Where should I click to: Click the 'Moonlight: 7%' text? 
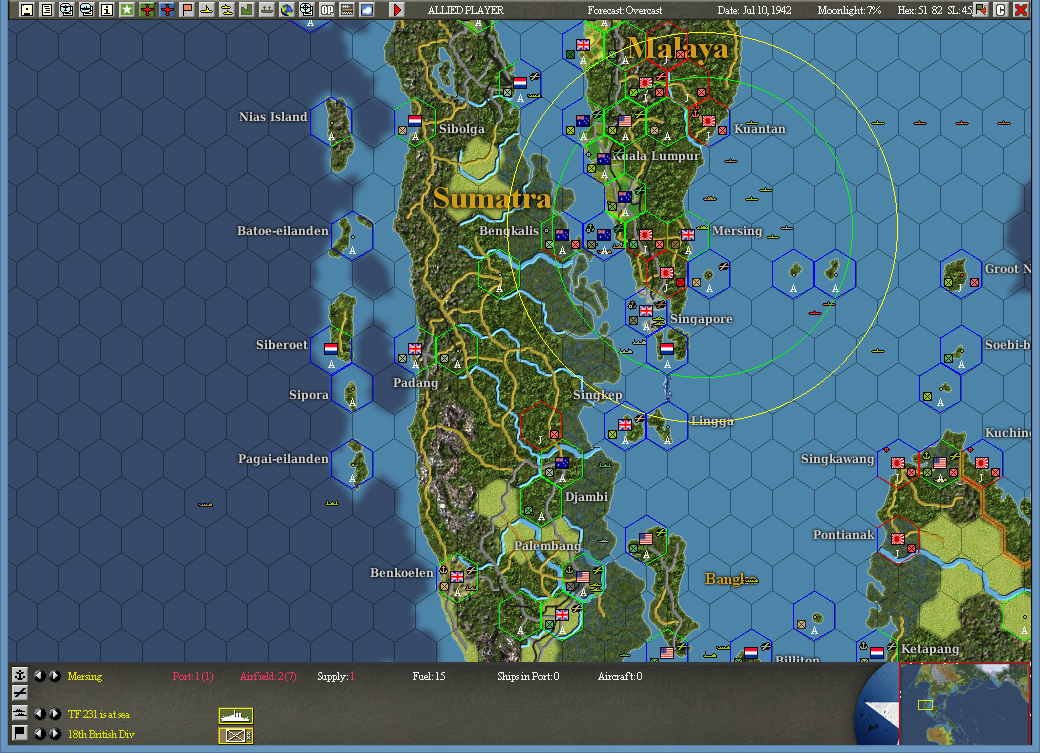[x=849, y=11]
